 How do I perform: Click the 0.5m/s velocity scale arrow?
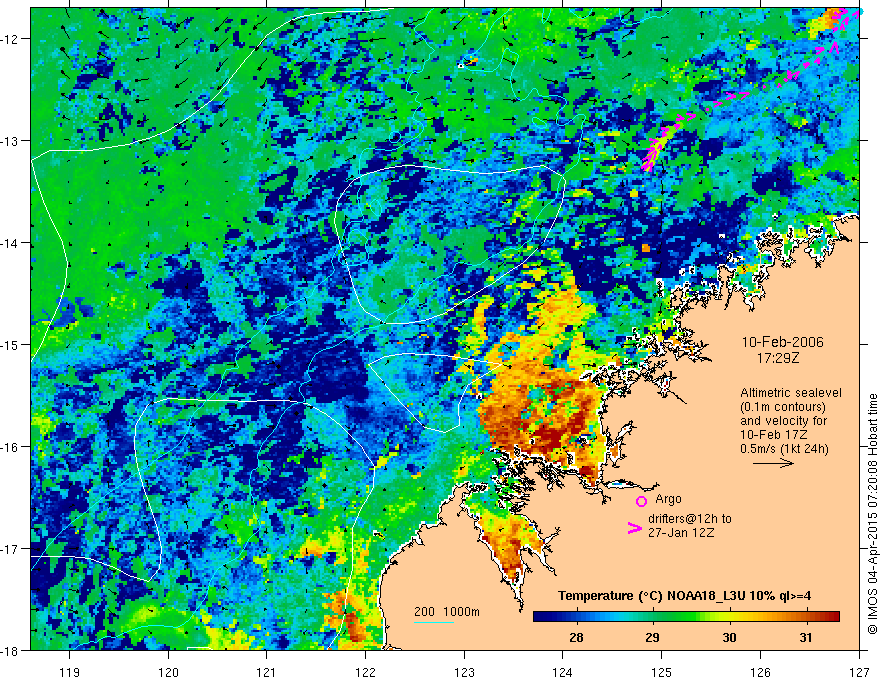(x=773, y=463)
